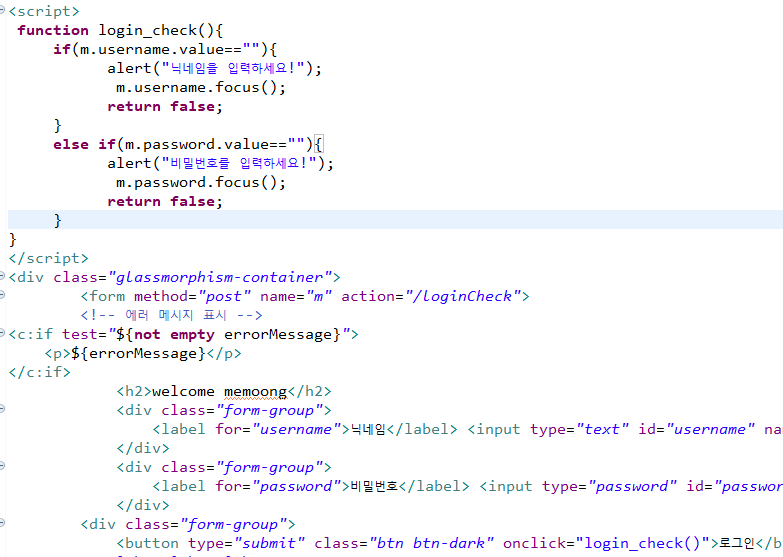Click the opening <h2> tag
Screen dimensions: 783x557
134,391
